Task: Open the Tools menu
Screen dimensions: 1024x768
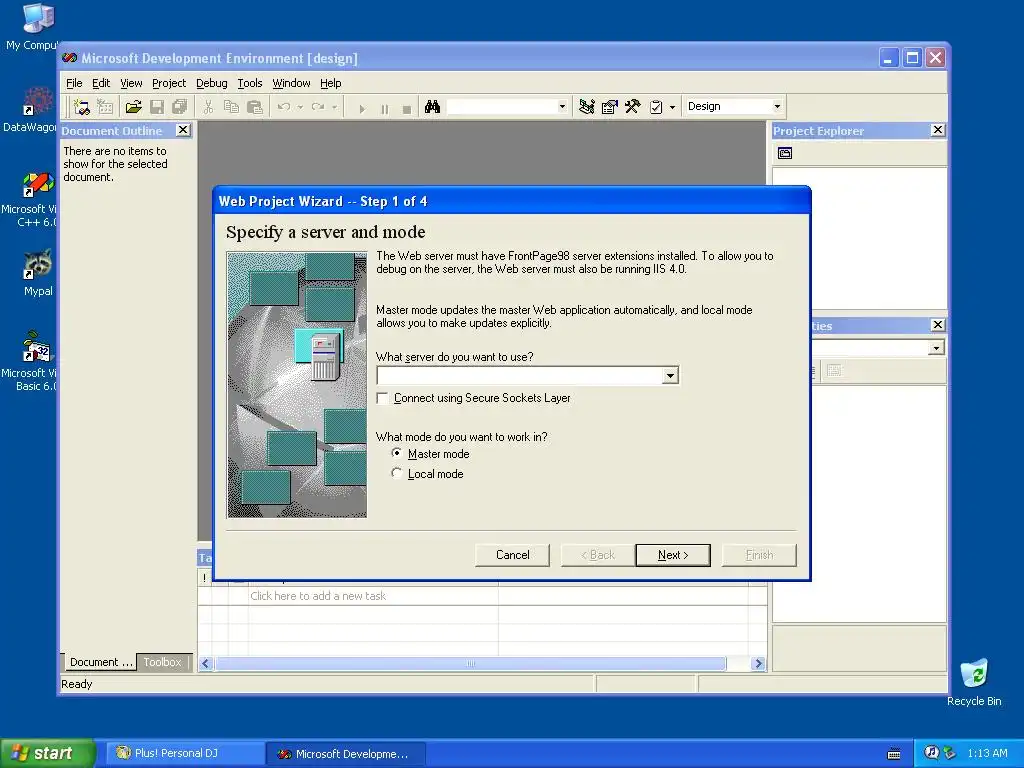Action: click(249, 83)
